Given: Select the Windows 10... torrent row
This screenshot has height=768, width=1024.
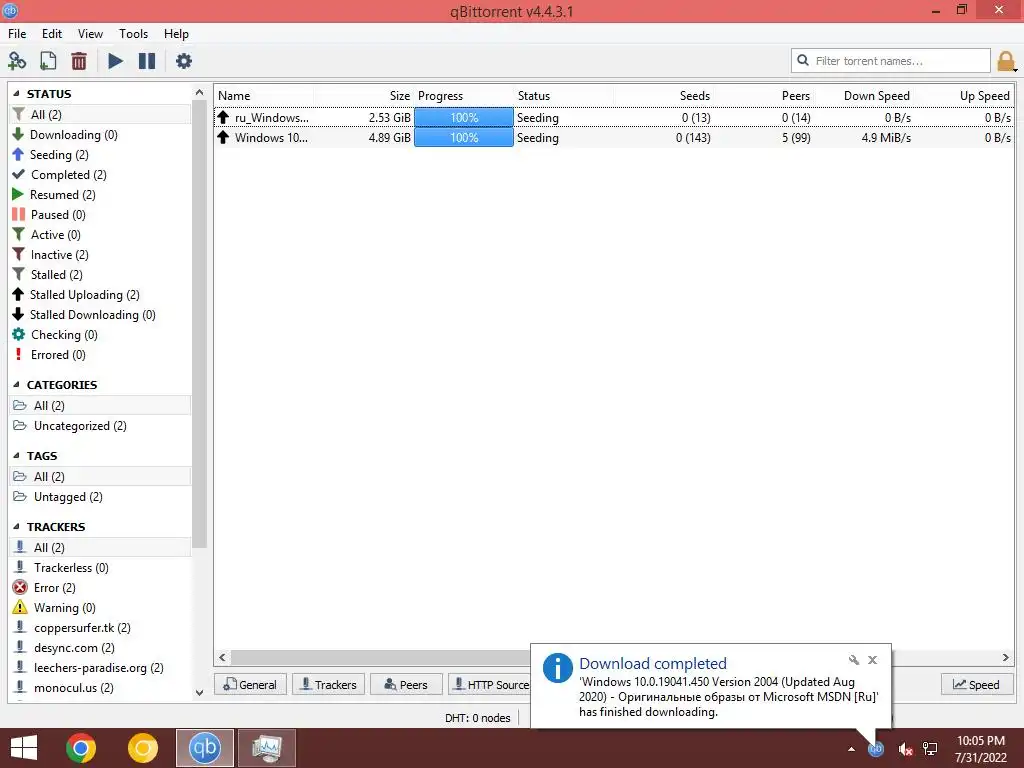Looking at the screenshot, I should [x=614, y=138].
